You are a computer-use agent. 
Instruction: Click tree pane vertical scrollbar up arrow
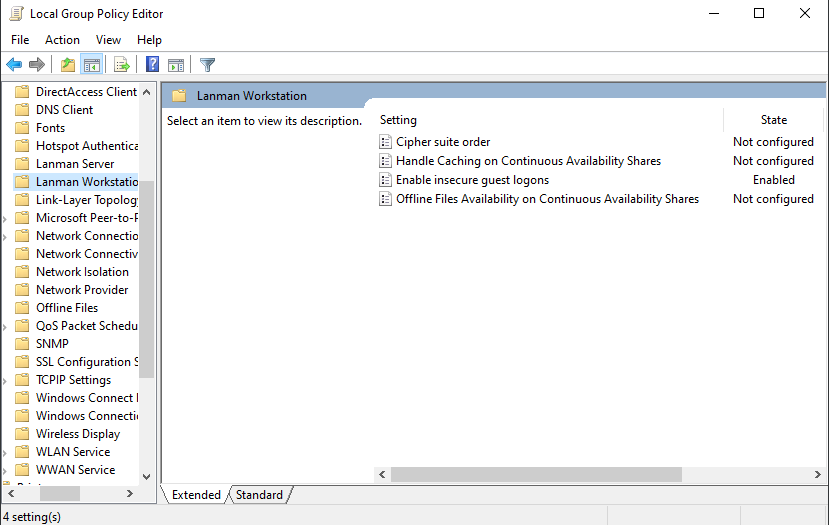(146, 92)
